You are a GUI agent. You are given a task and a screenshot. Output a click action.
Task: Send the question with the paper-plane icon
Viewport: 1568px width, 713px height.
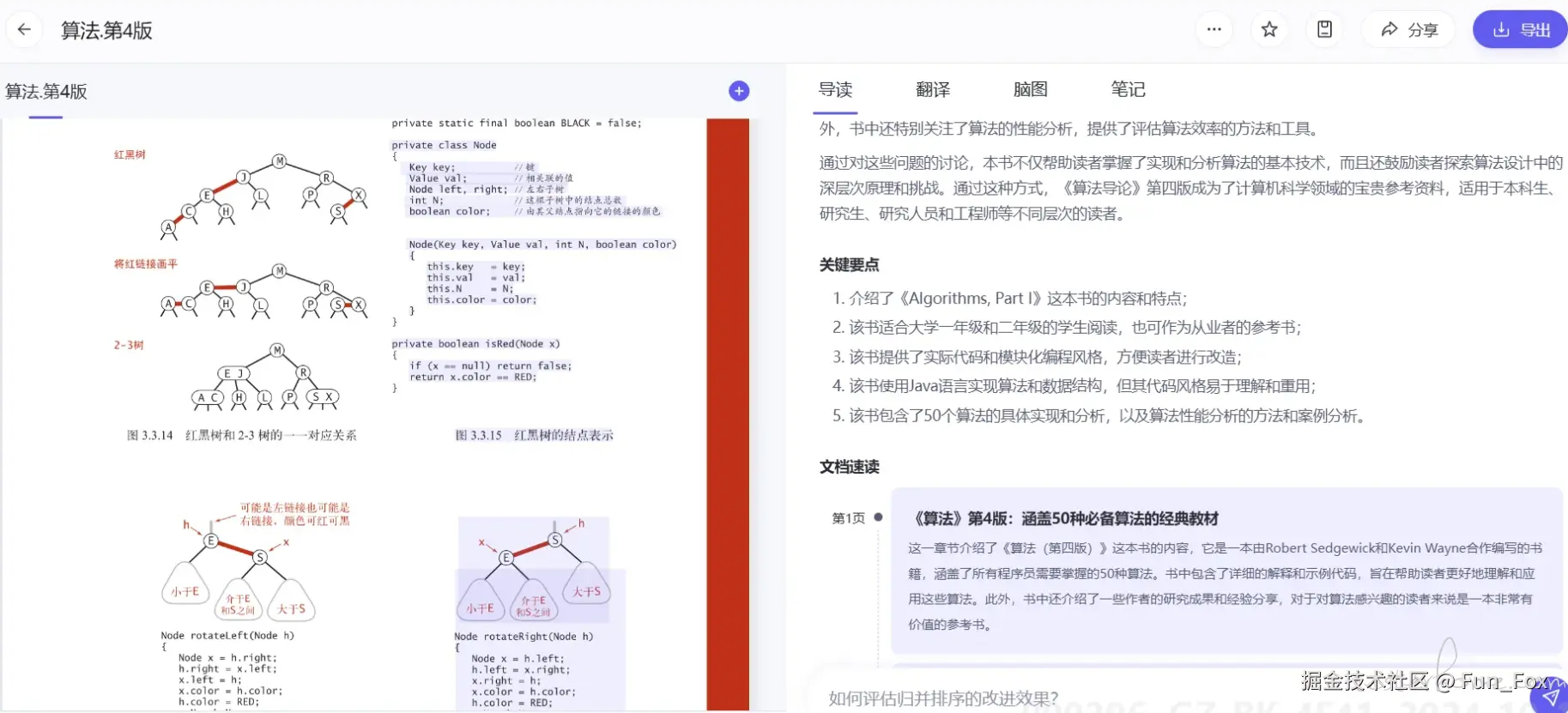1550,696
